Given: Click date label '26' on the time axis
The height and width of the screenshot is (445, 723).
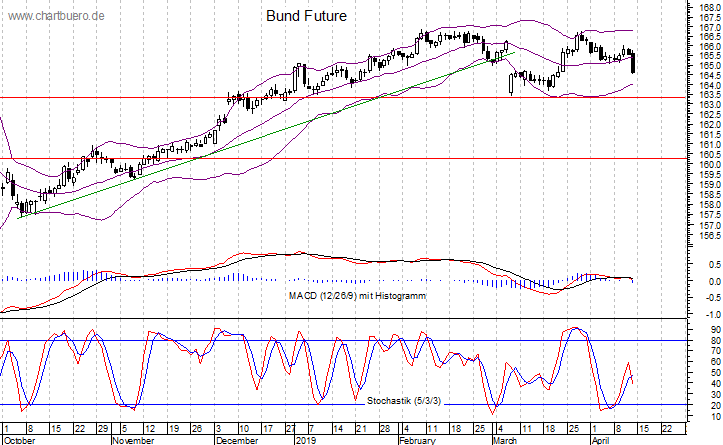Looking at the screenshot, I should pyautogui.click(x=197, y=429).
